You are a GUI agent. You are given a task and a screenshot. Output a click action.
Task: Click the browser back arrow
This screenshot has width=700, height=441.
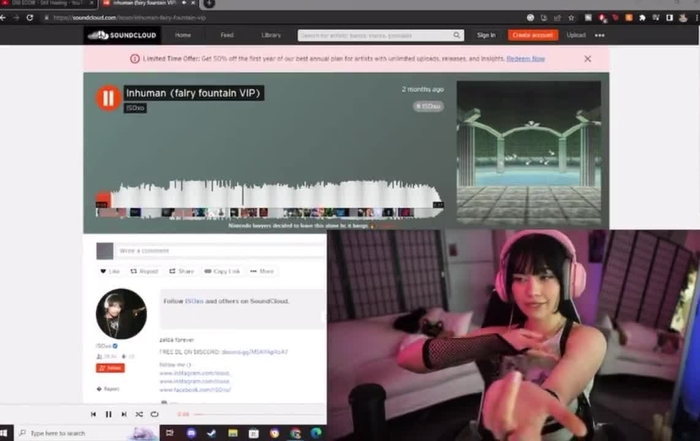click(x=3, y=18)
